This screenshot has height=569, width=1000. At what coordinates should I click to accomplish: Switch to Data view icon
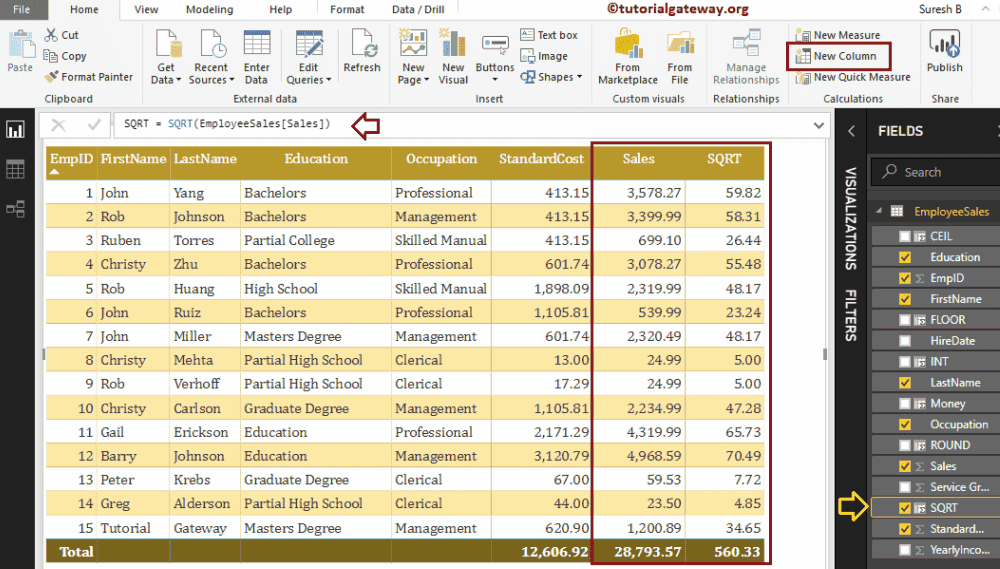pos(16,169)
